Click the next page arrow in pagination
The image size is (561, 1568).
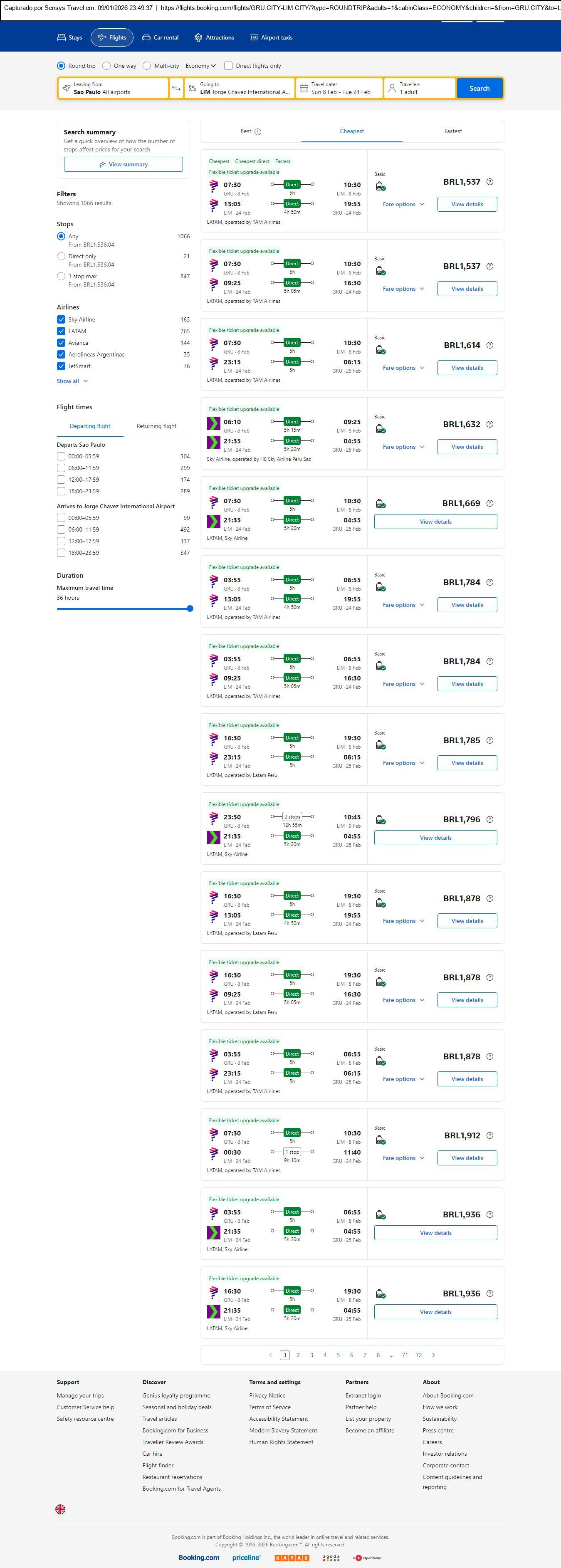tap(433, 1355)
